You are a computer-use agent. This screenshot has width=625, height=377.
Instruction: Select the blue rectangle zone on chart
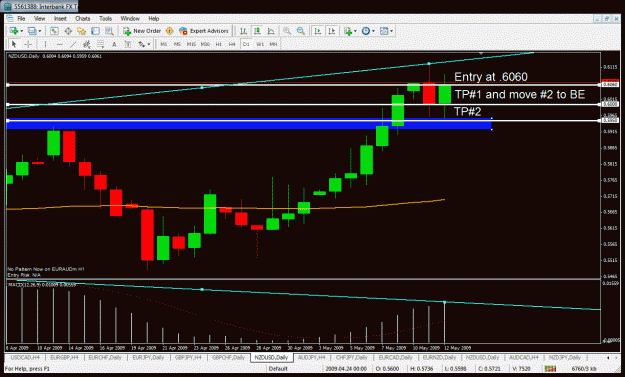click(249, 125)
